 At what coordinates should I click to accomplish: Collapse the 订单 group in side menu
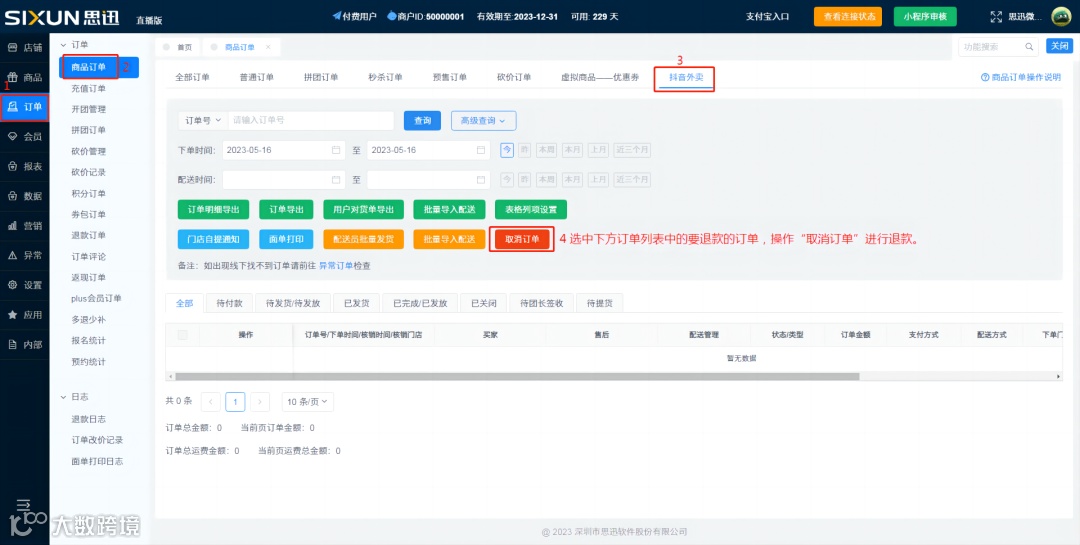click(x=74, y=44)
